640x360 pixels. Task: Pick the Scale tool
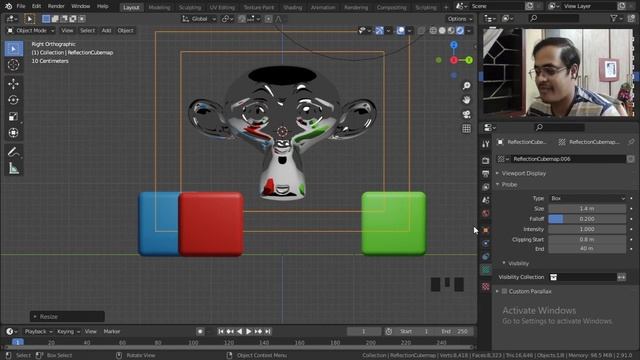[x=13, y=117]
